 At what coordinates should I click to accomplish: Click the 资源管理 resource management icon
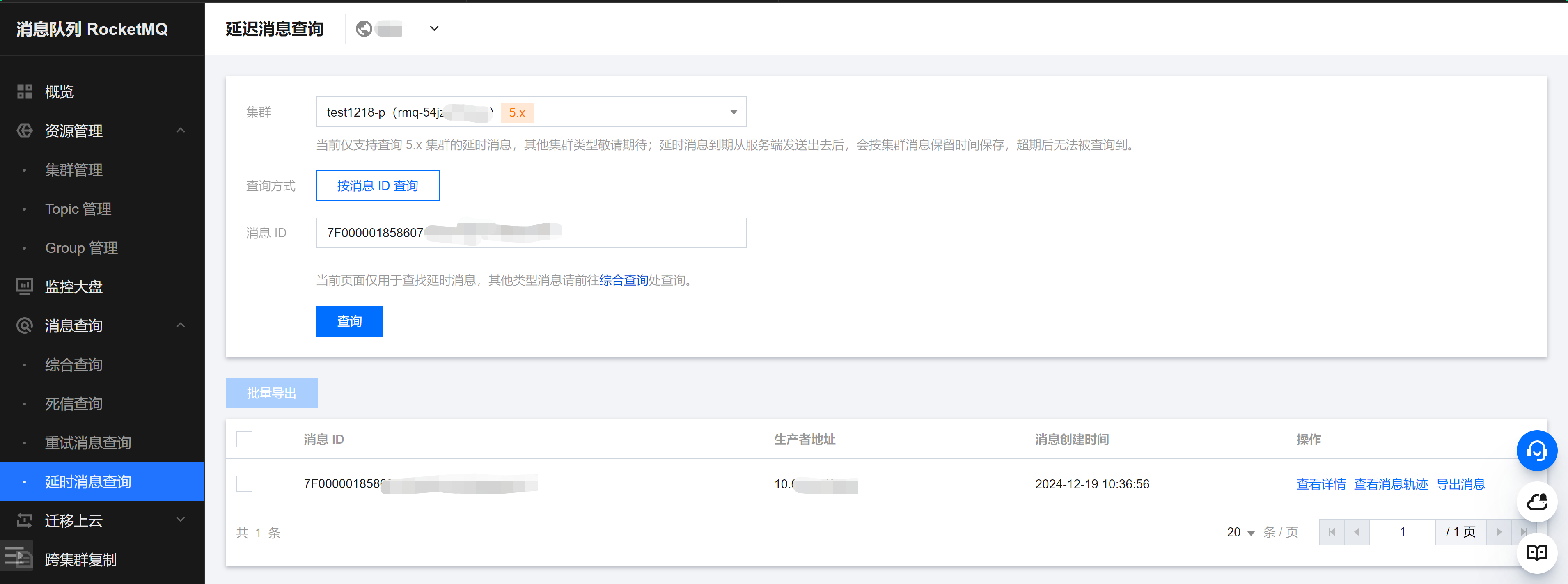point(24,131)
